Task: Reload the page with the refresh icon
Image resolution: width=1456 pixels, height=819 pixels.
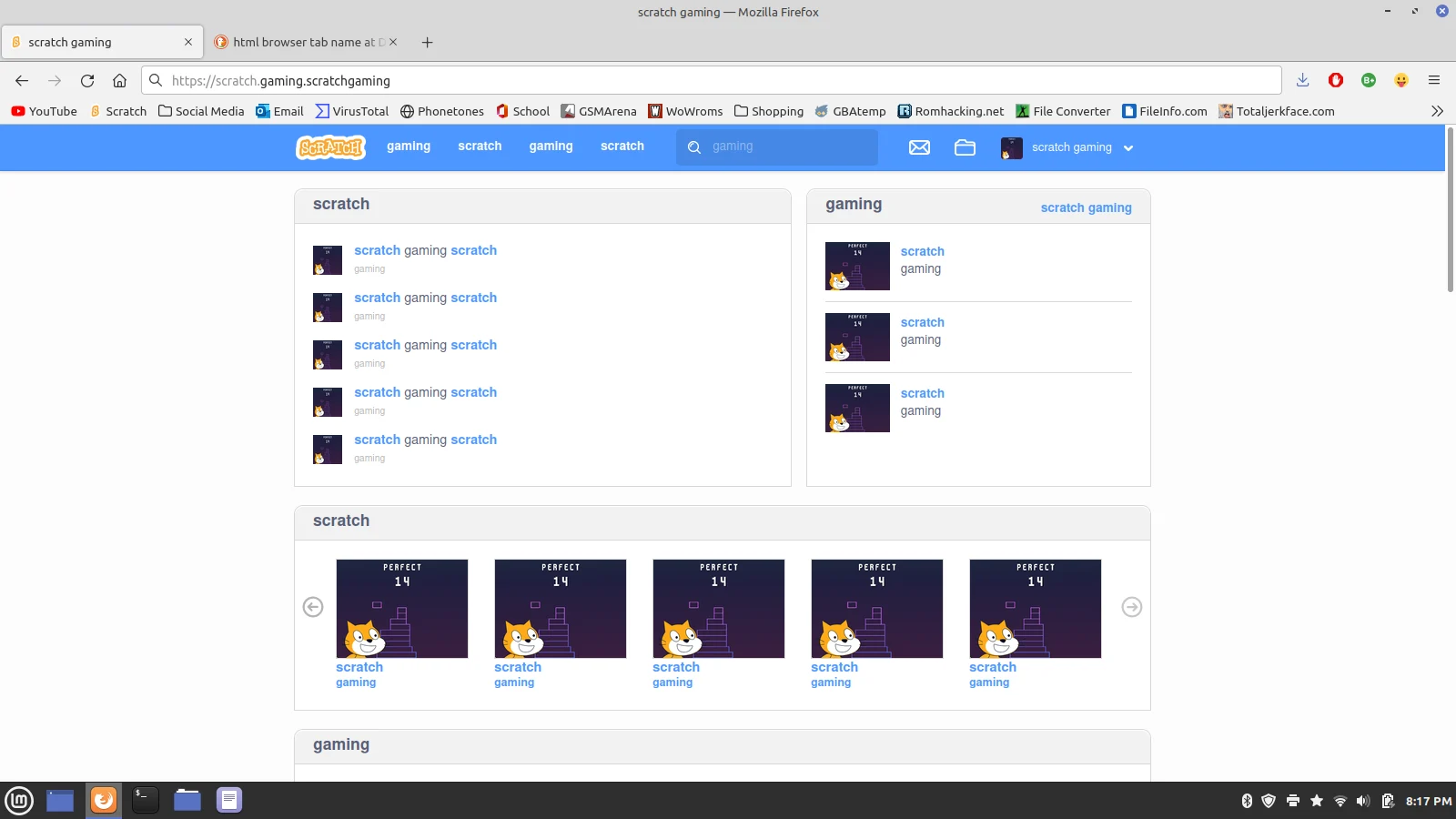Action: pos(87,80)
